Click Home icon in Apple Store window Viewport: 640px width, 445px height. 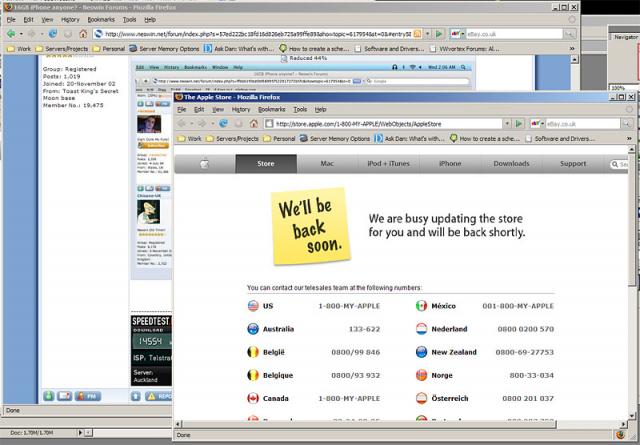click(254, 123)
